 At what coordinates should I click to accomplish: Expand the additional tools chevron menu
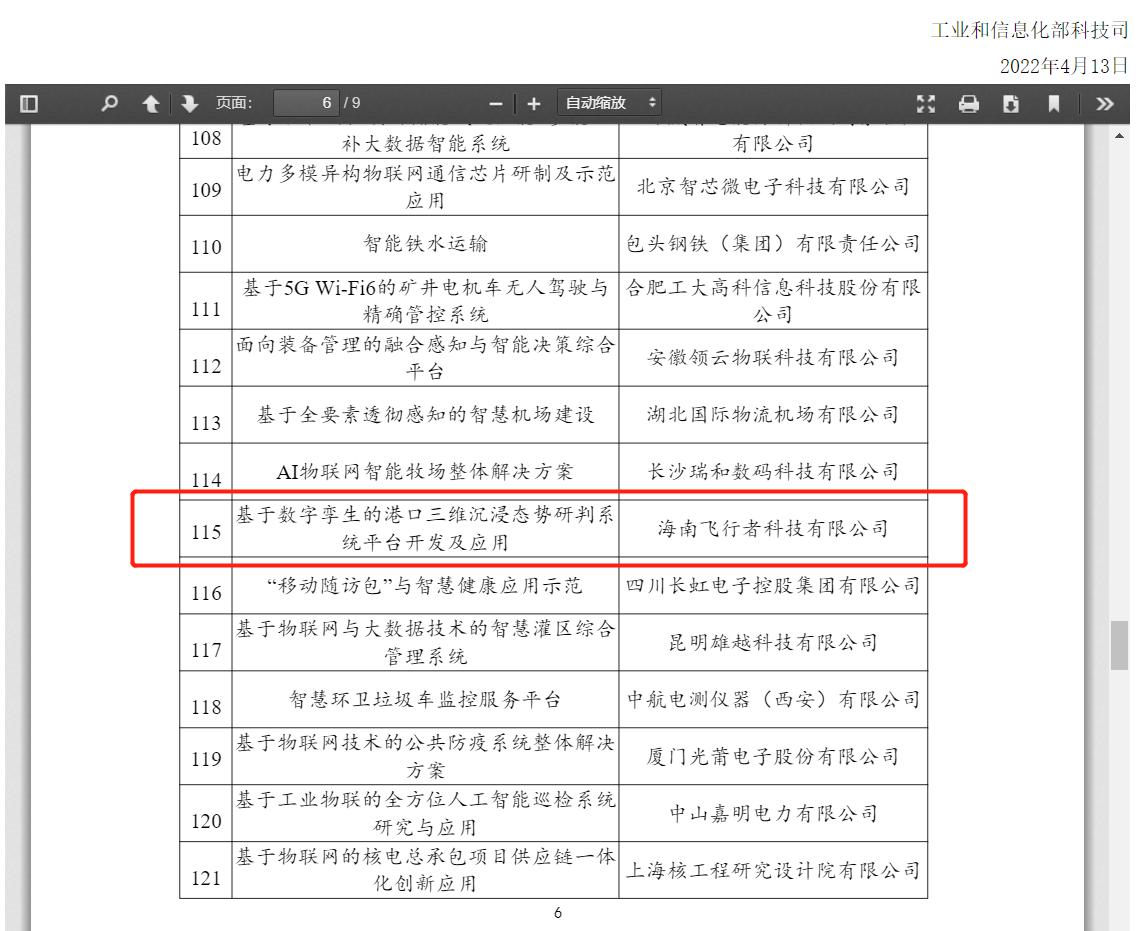tap(1105, 103)
